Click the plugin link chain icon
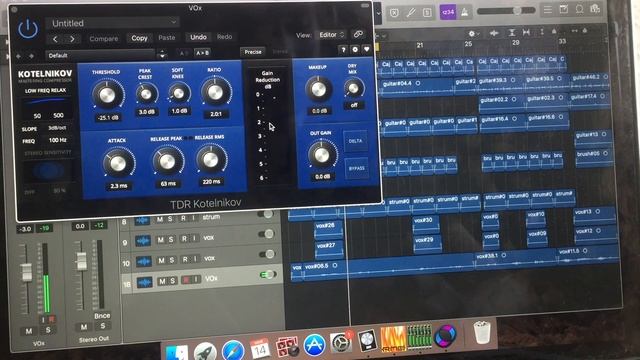 pyautogui.click(x=358, y=34)
